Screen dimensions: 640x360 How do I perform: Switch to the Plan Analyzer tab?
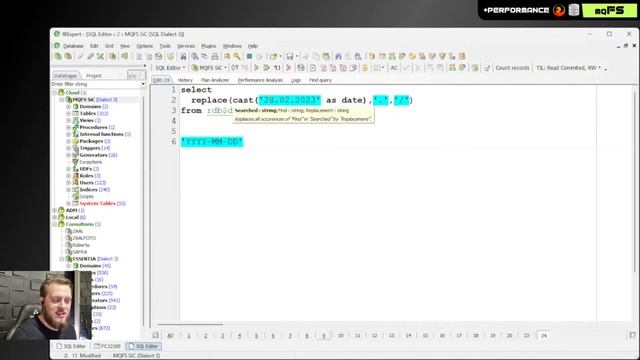point(215,80)
